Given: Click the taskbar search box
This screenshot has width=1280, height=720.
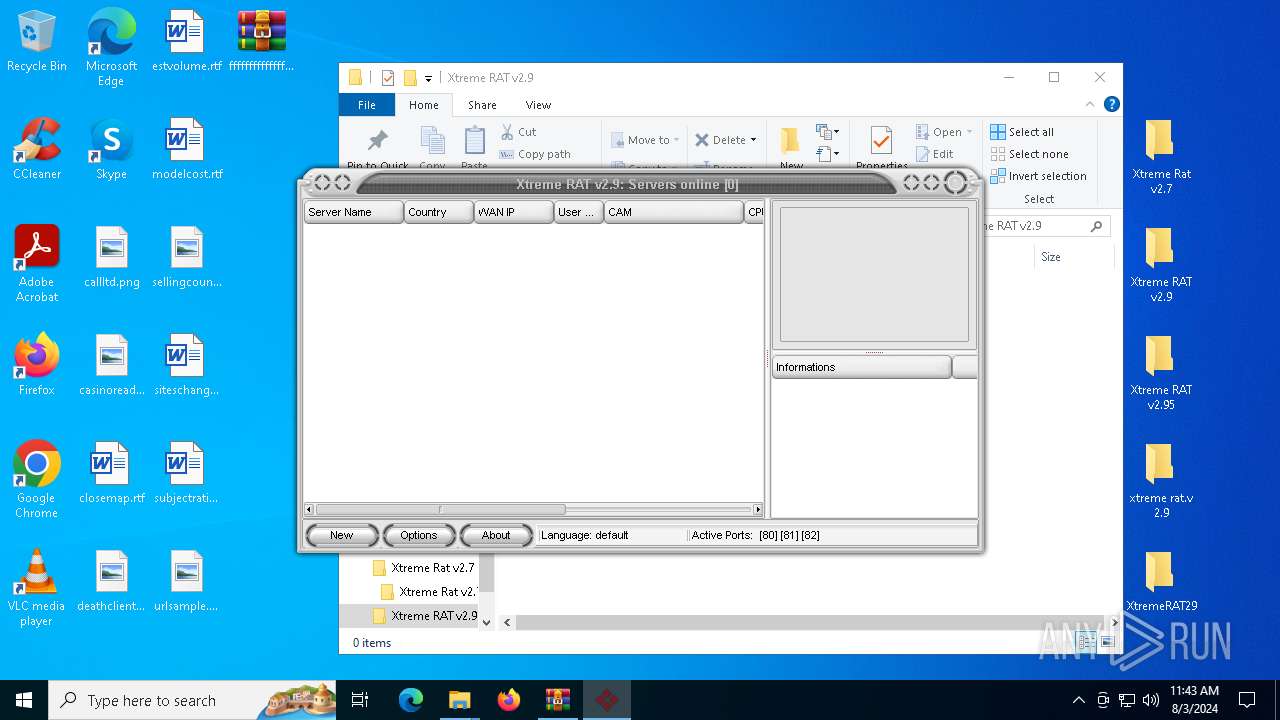Looking at the screenshot, I should point(192,700).
